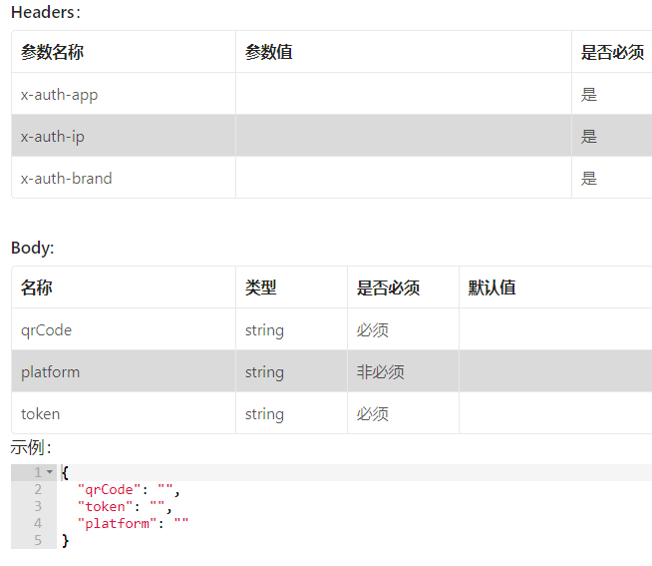Select the x-auth-ip header name
The image size is (652, 566).
coord(53,137)
